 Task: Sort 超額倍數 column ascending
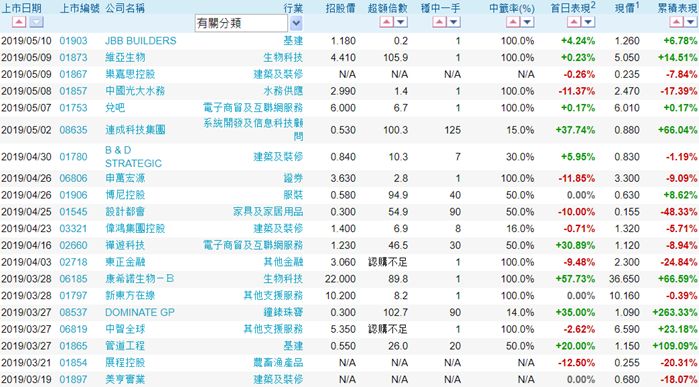tap(387, 22)
